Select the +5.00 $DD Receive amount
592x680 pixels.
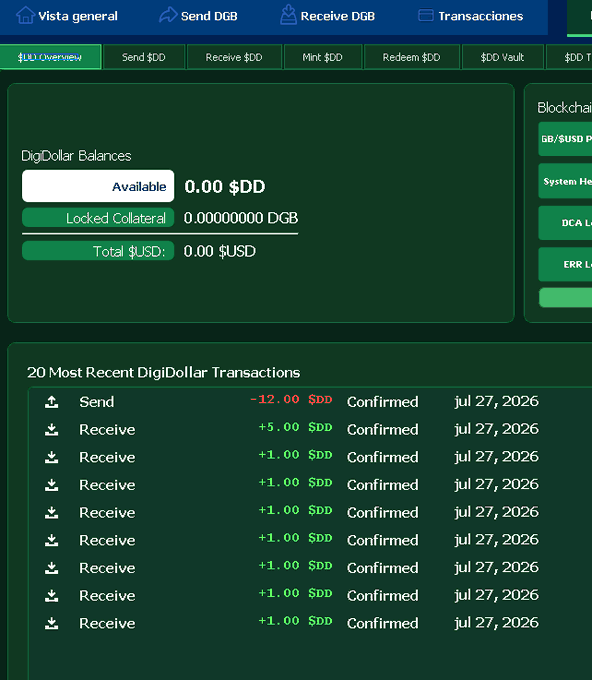point(295,427)
